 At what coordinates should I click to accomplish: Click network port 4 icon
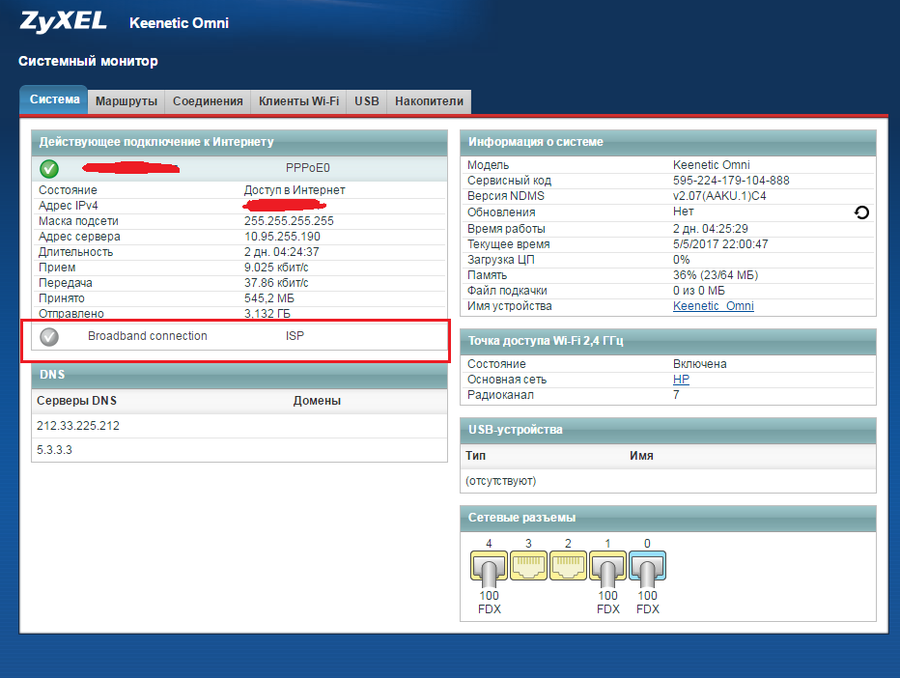tap(489, 569)
